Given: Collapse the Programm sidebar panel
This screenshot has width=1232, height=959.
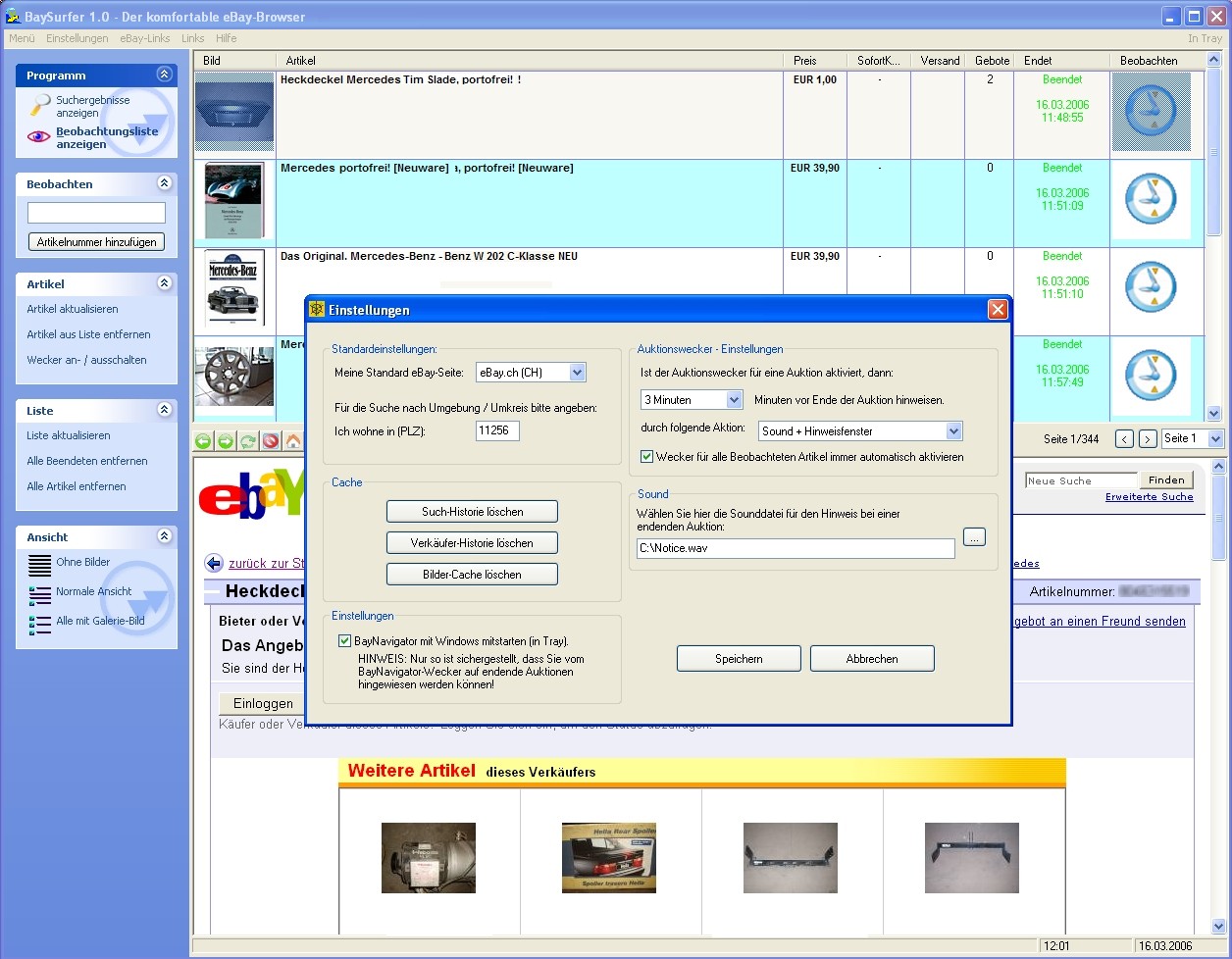Looking at the screenshot, I should click(x=164, y=75).
